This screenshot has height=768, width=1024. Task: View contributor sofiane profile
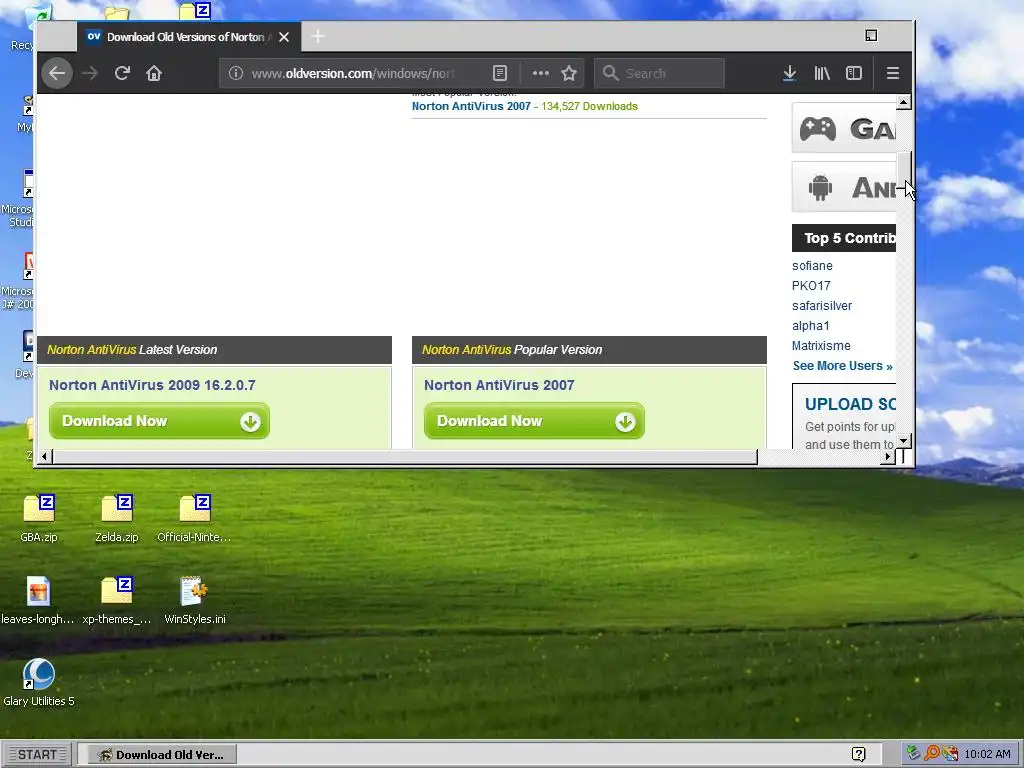pos(812,266)
